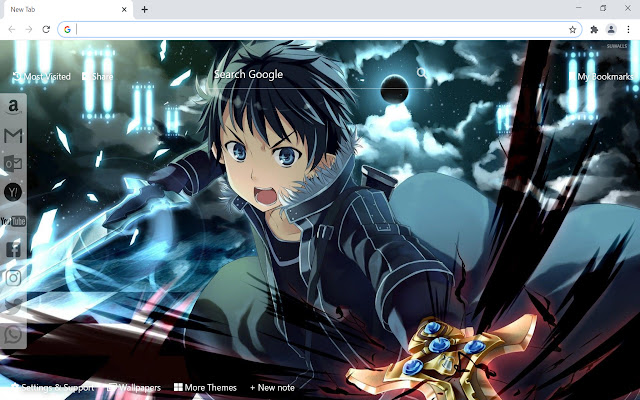Open the Amazon shortcut in sidebar

coord(13,107)
